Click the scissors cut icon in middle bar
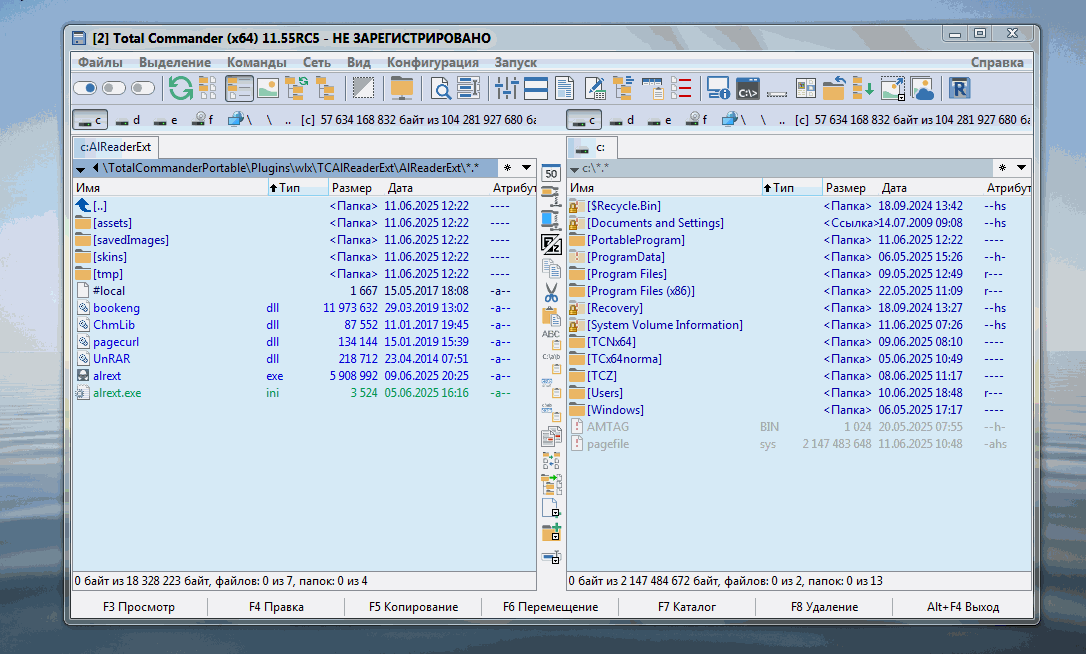This screenshot has height=654, width=1086. (551, 293)
